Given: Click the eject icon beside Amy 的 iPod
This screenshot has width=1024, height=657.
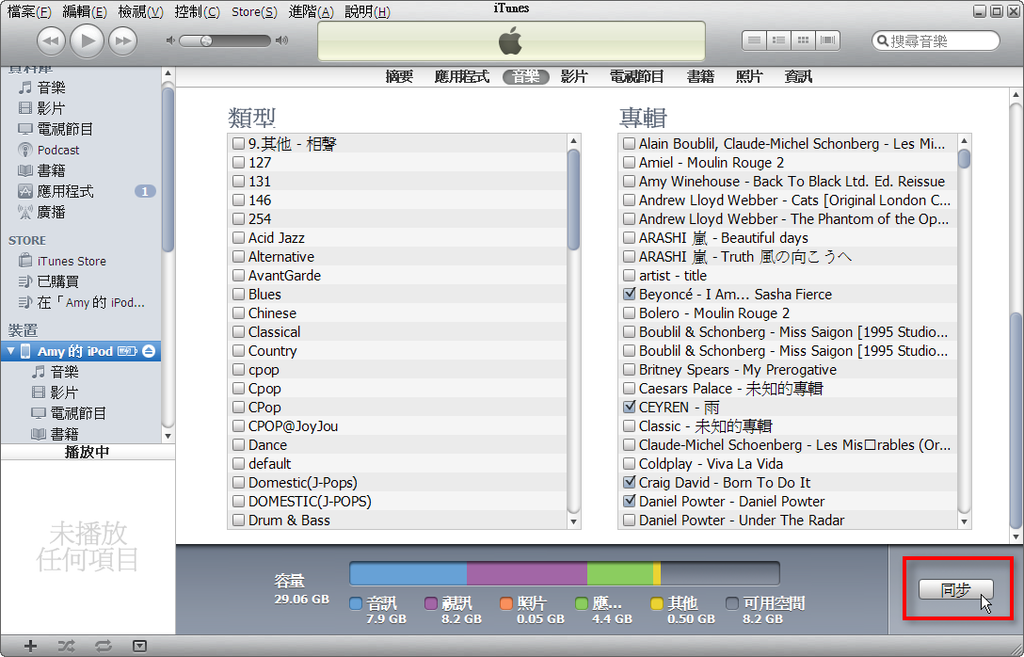Looking at the screenshot, I should [149, 351].
